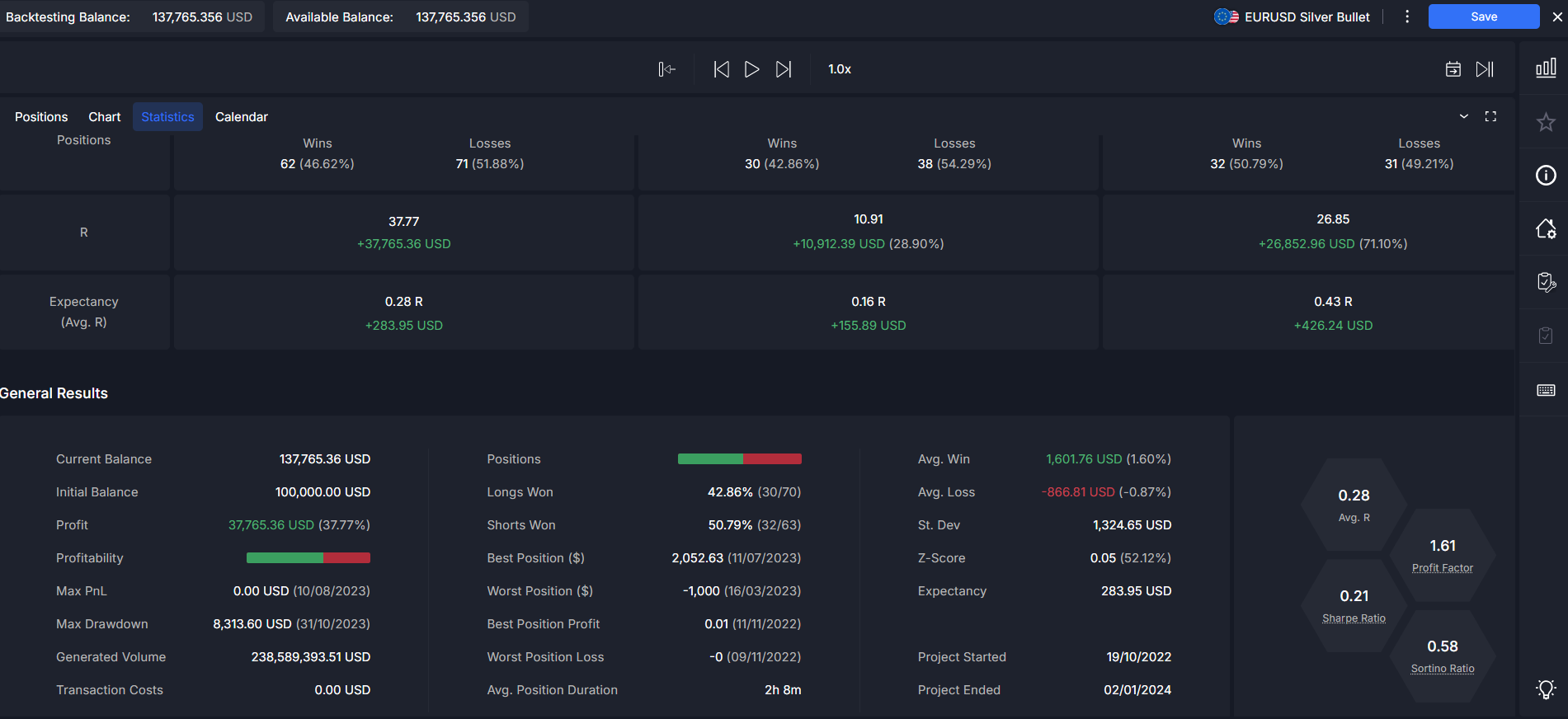Close the backtesting session with X
This screenshot has width=1568, height=719.
1557,16
